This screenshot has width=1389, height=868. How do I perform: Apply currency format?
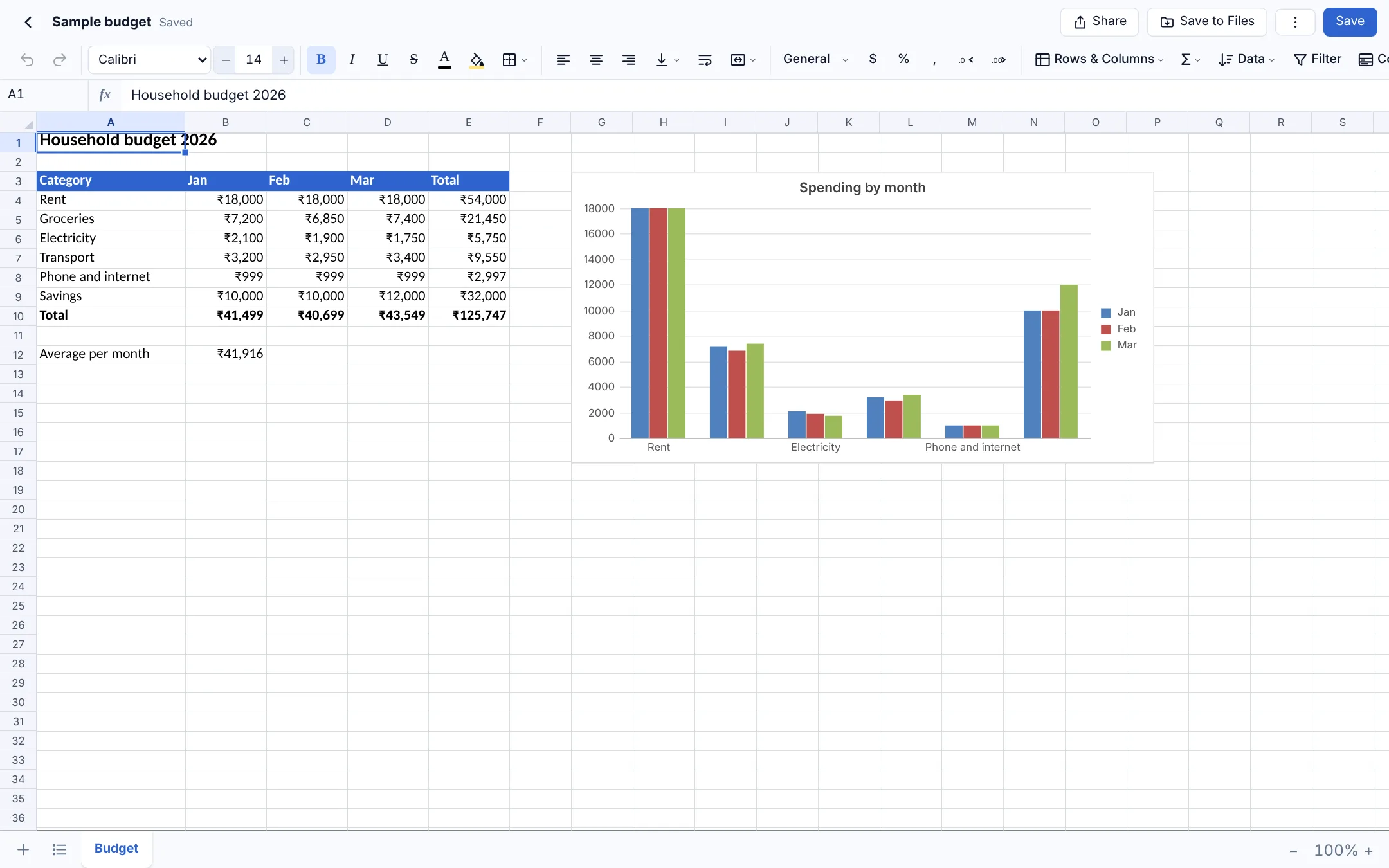coord(873,59)
